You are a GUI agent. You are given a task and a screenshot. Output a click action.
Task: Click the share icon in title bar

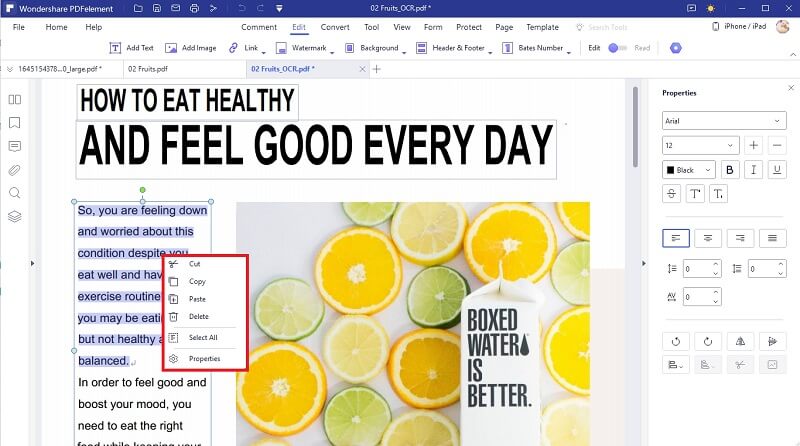(x=213, y=8)
